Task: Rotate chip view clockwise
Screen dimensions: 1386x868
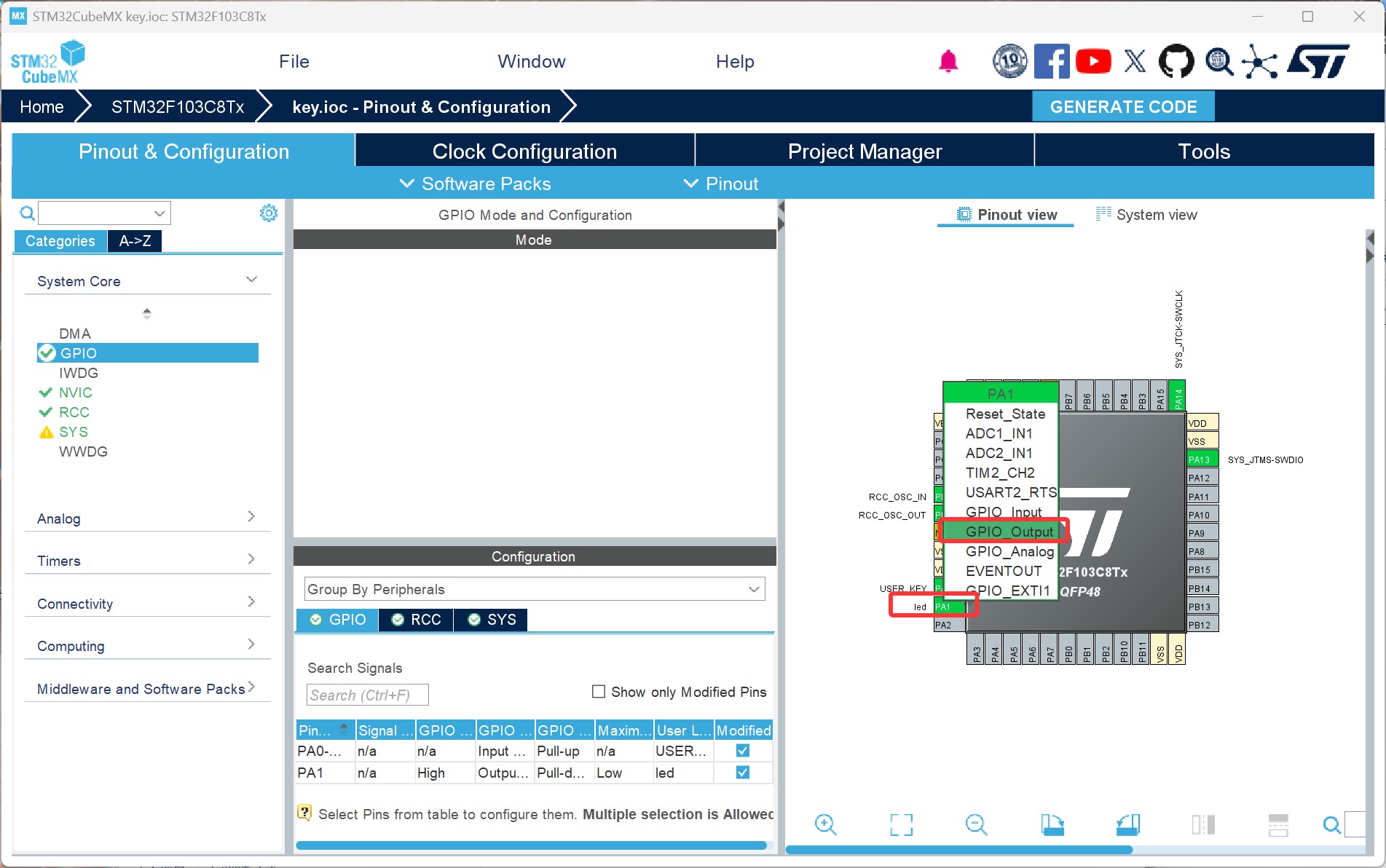Action: coord(1052,824)
